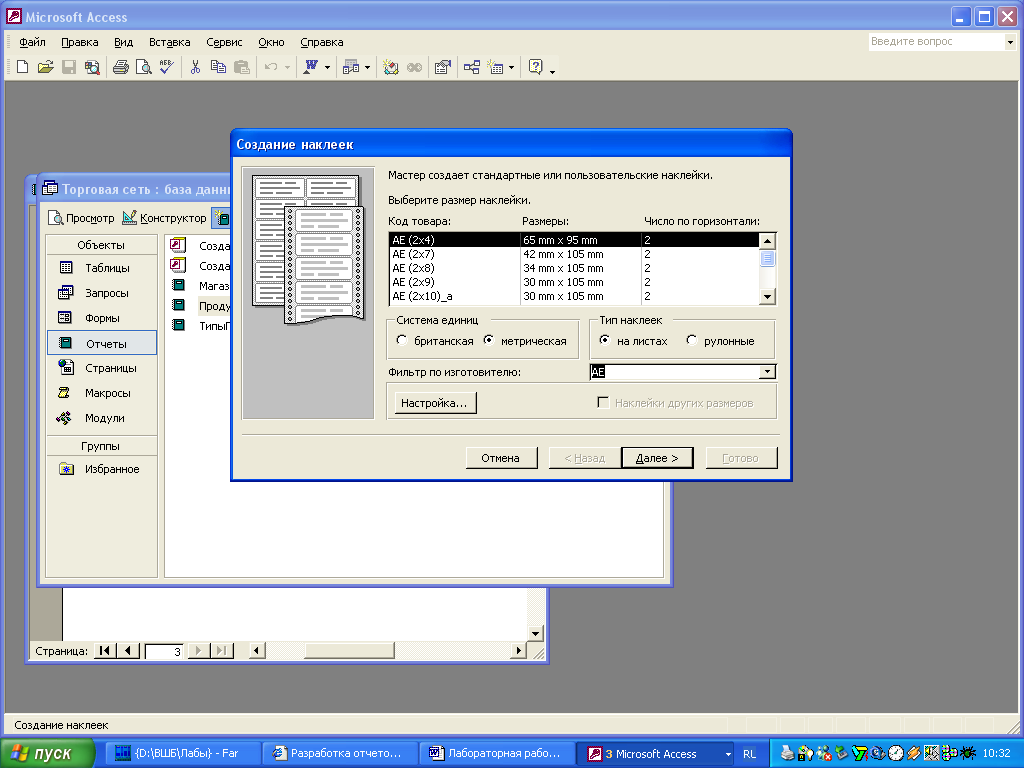Click the Print Preview magnifier icon

click(x=144, y=67)
